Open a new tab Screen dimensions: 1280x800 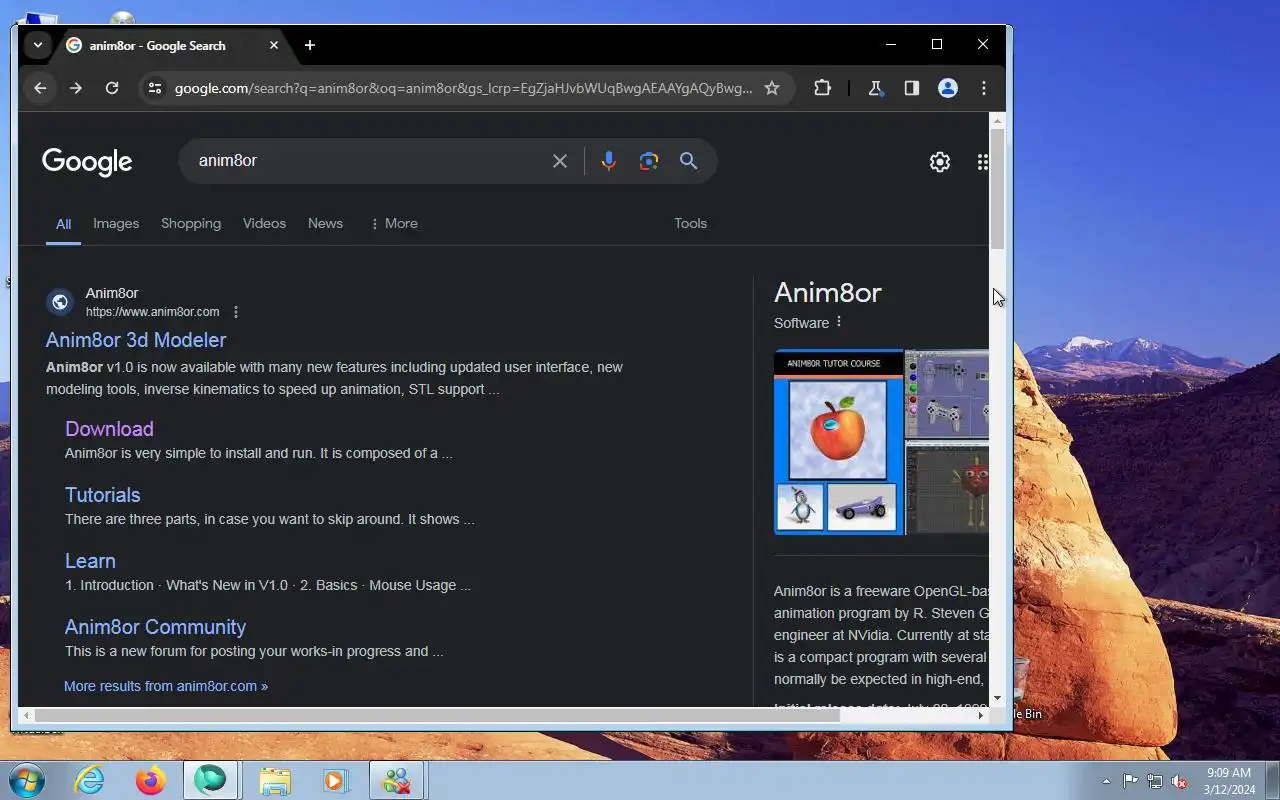pos(310,45)
